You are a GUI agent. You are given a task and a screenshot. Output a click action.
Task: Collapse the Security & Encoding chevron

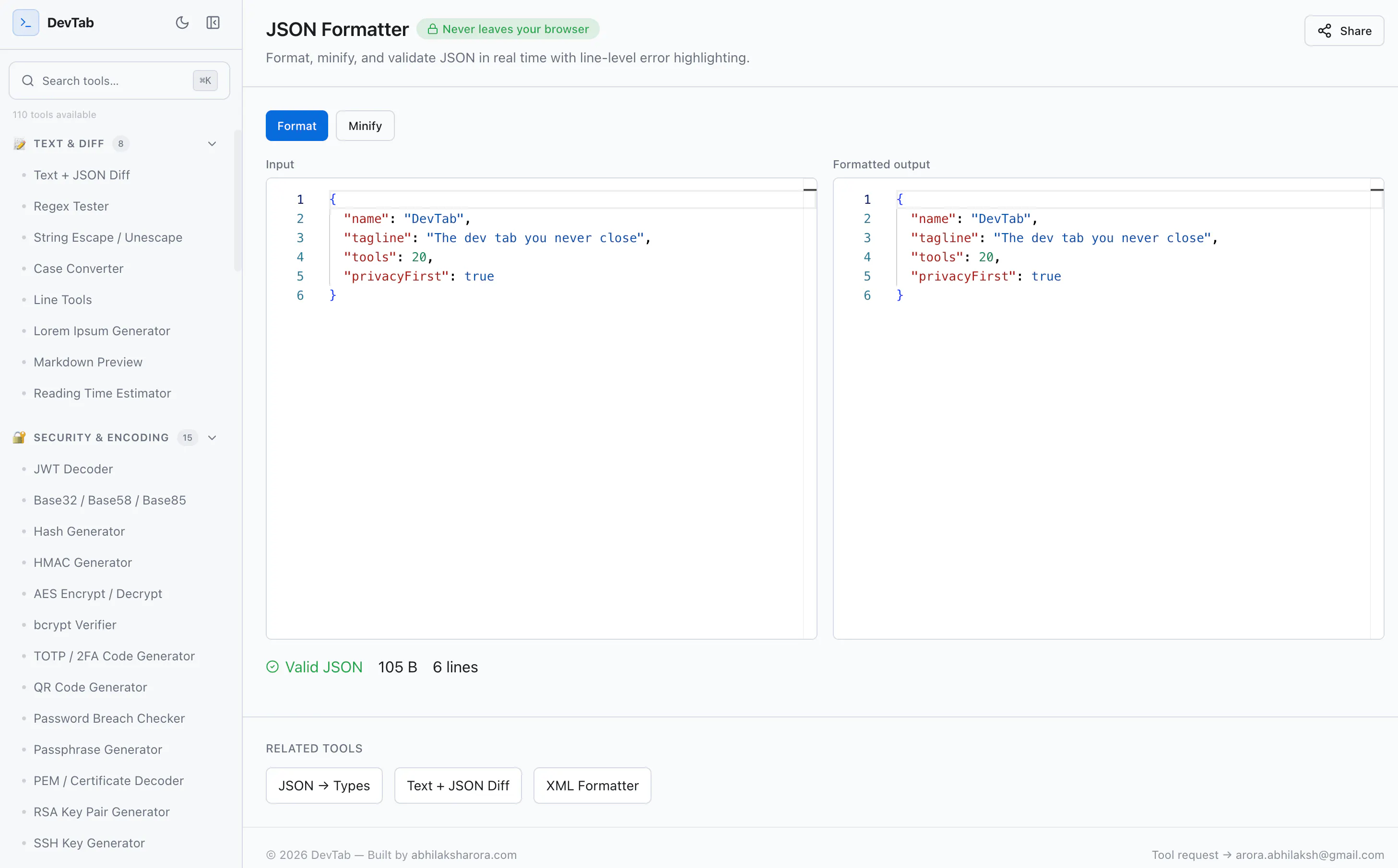point(212,437)
